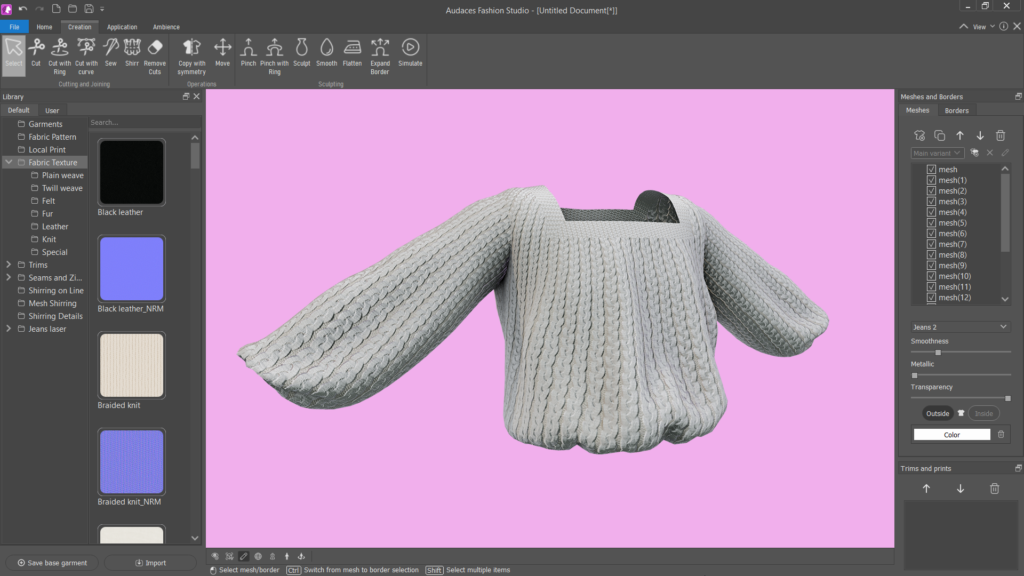Click the save disk icon
The height and width of the screenshot is (576, 1024).
pos(89,9)
